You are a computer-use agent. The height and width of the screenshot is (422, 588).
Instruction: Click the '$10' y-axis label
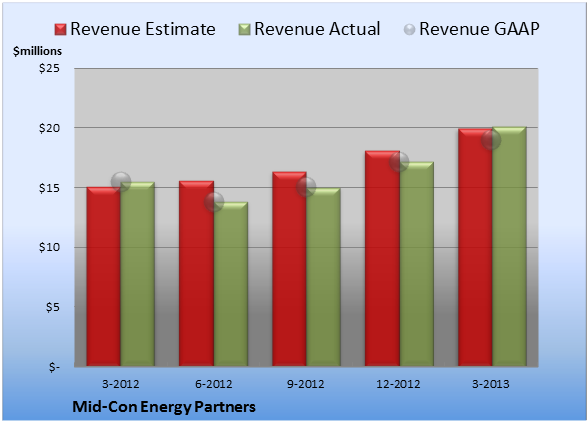tap(49, 248)
